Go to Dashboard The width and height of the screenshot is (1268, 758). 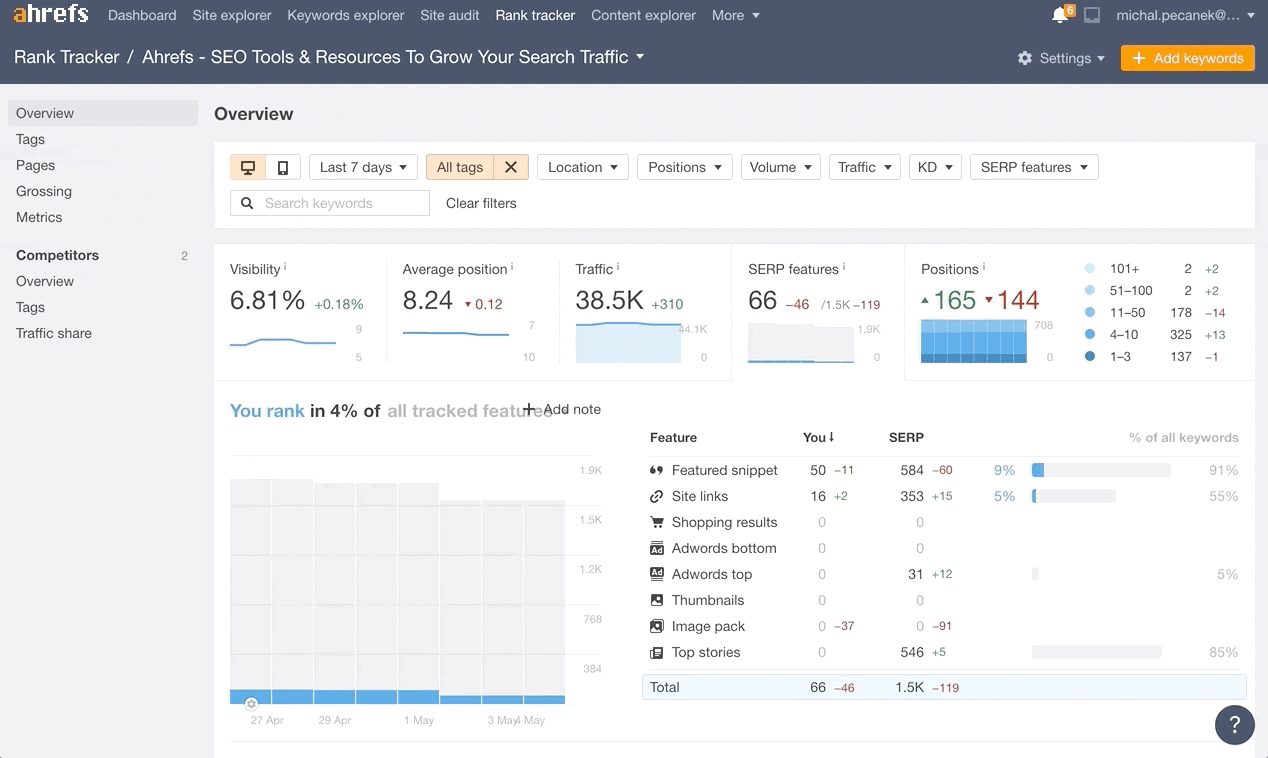pyautogui.click(x=142, y=15)
